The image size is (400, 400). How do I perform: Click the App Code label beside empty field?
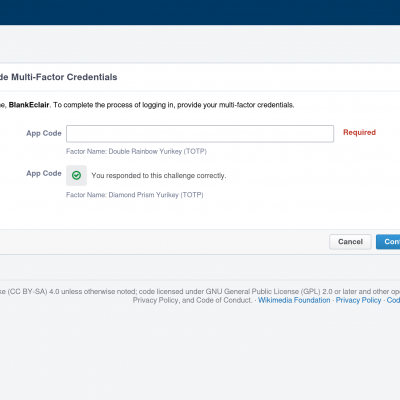point(44,133)
